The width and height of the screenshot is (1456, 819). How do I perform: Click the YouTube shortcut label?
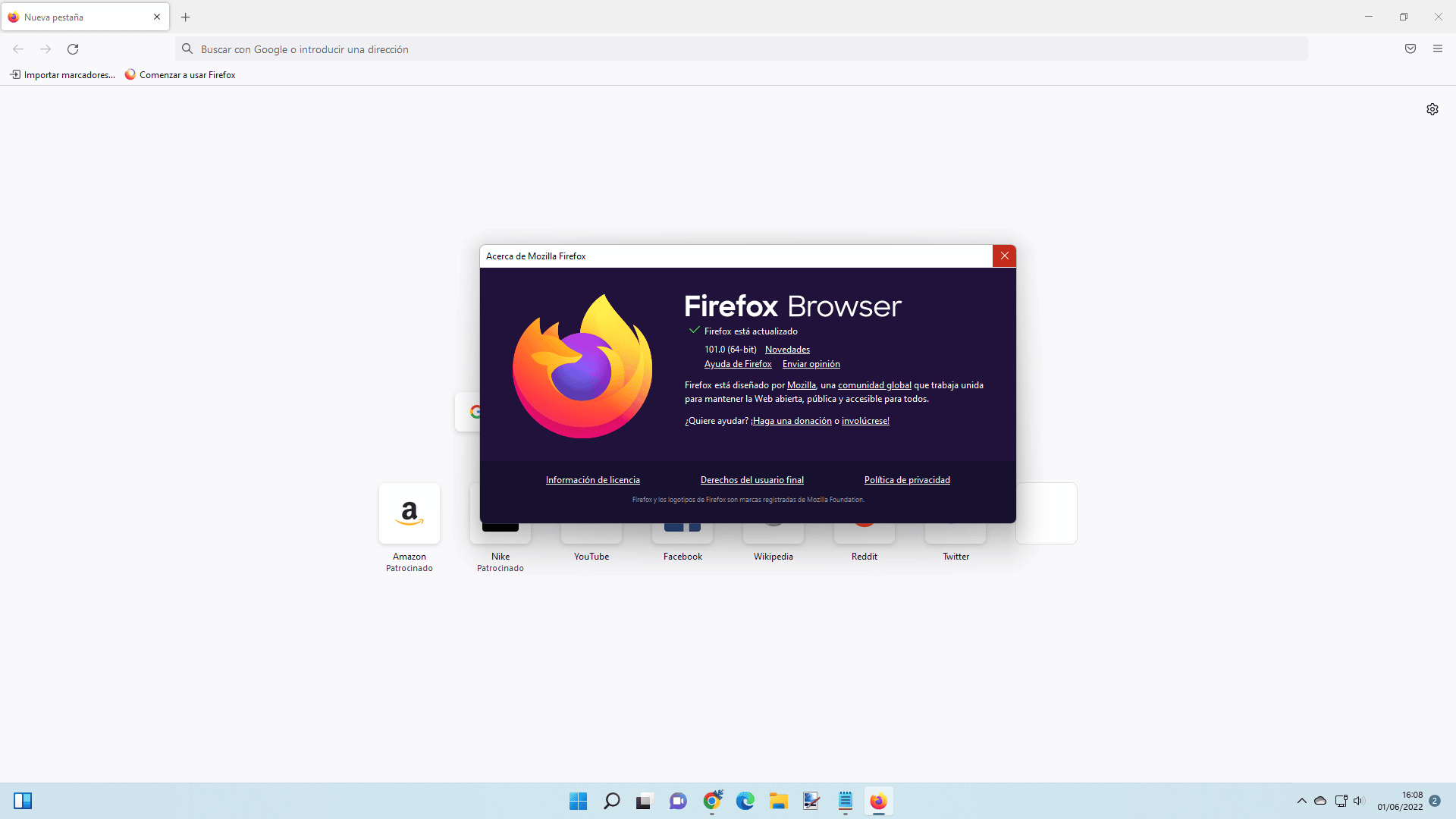pos(591,557)
